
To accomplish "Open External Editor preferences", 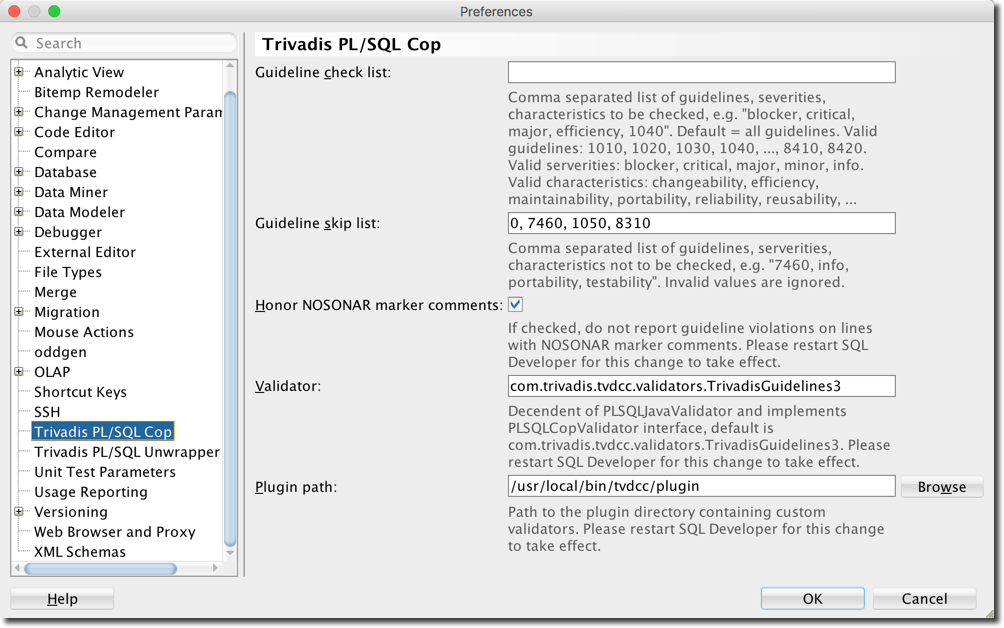I will coord(85,252).
